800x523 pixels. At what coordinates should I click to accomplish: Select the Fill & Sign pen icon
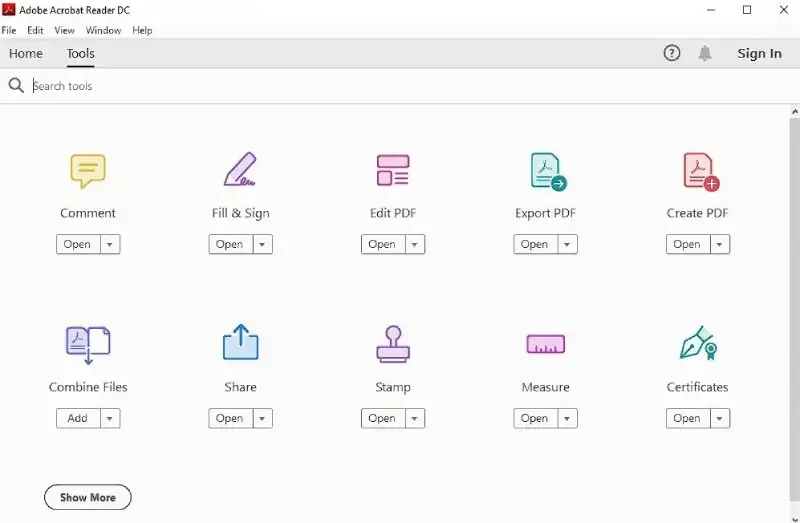240,170
